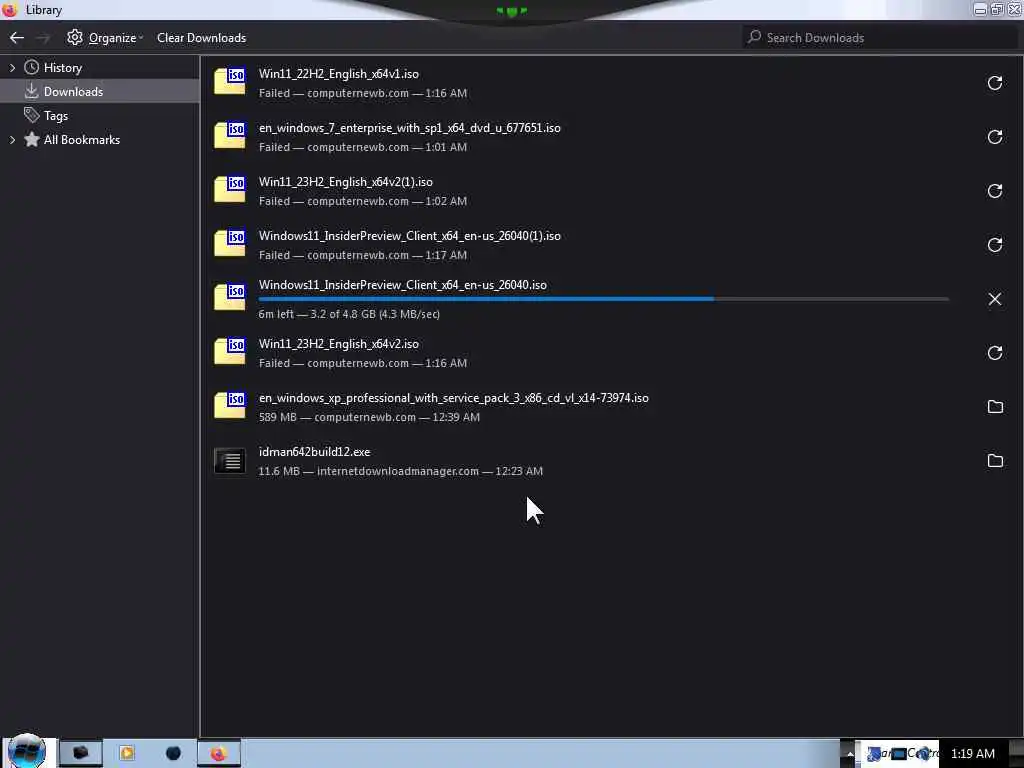Go back with the left arrow button

click(17, 38)
